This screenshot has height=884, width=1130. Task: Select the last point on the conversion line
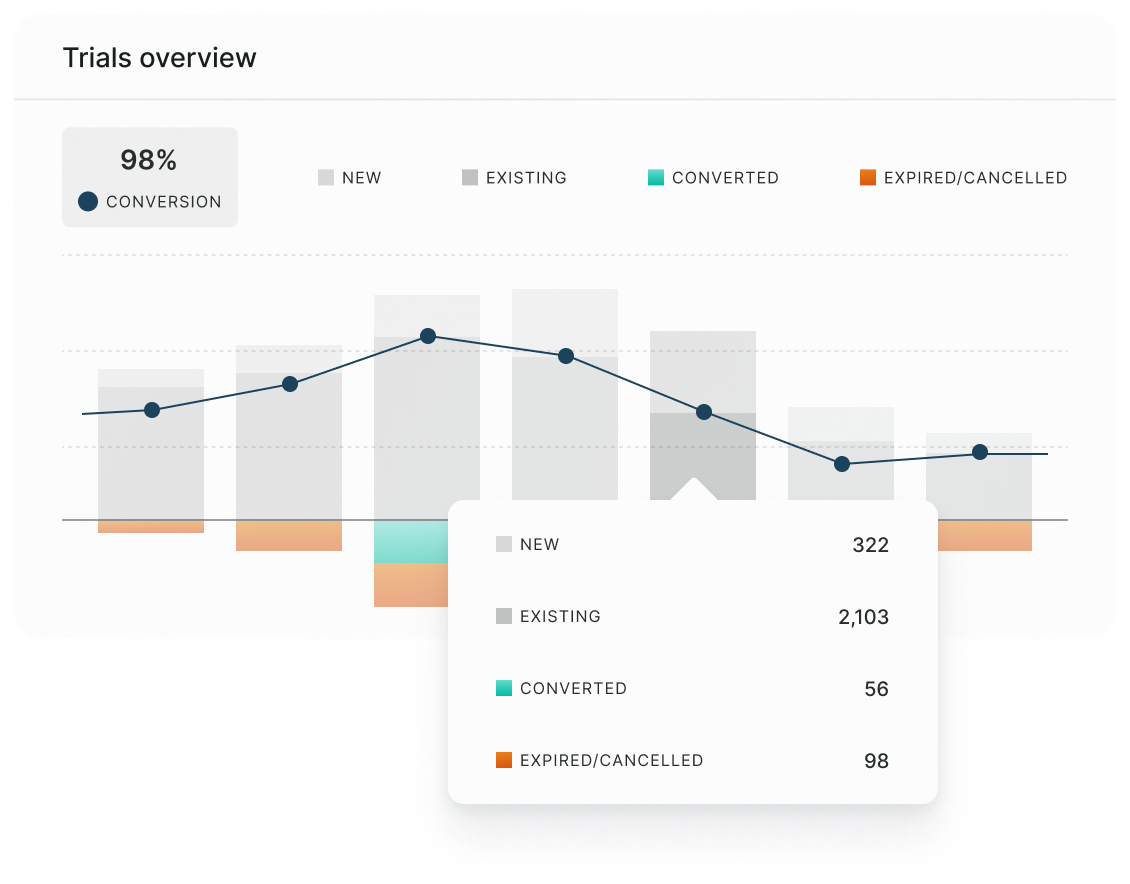click(x=980, y=452)
